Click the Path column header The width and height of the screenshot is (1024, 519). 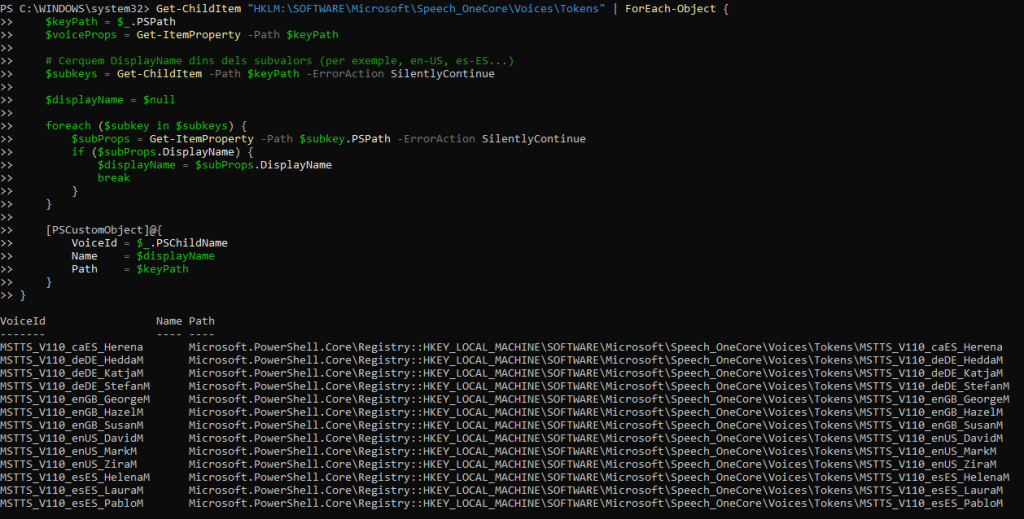[202, 321]
